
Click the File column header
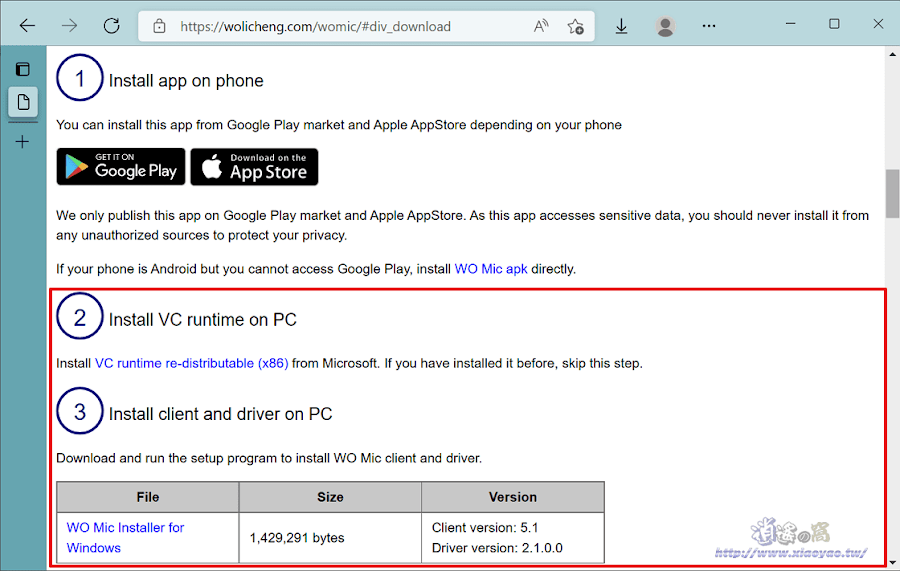(x=148, y=497)
